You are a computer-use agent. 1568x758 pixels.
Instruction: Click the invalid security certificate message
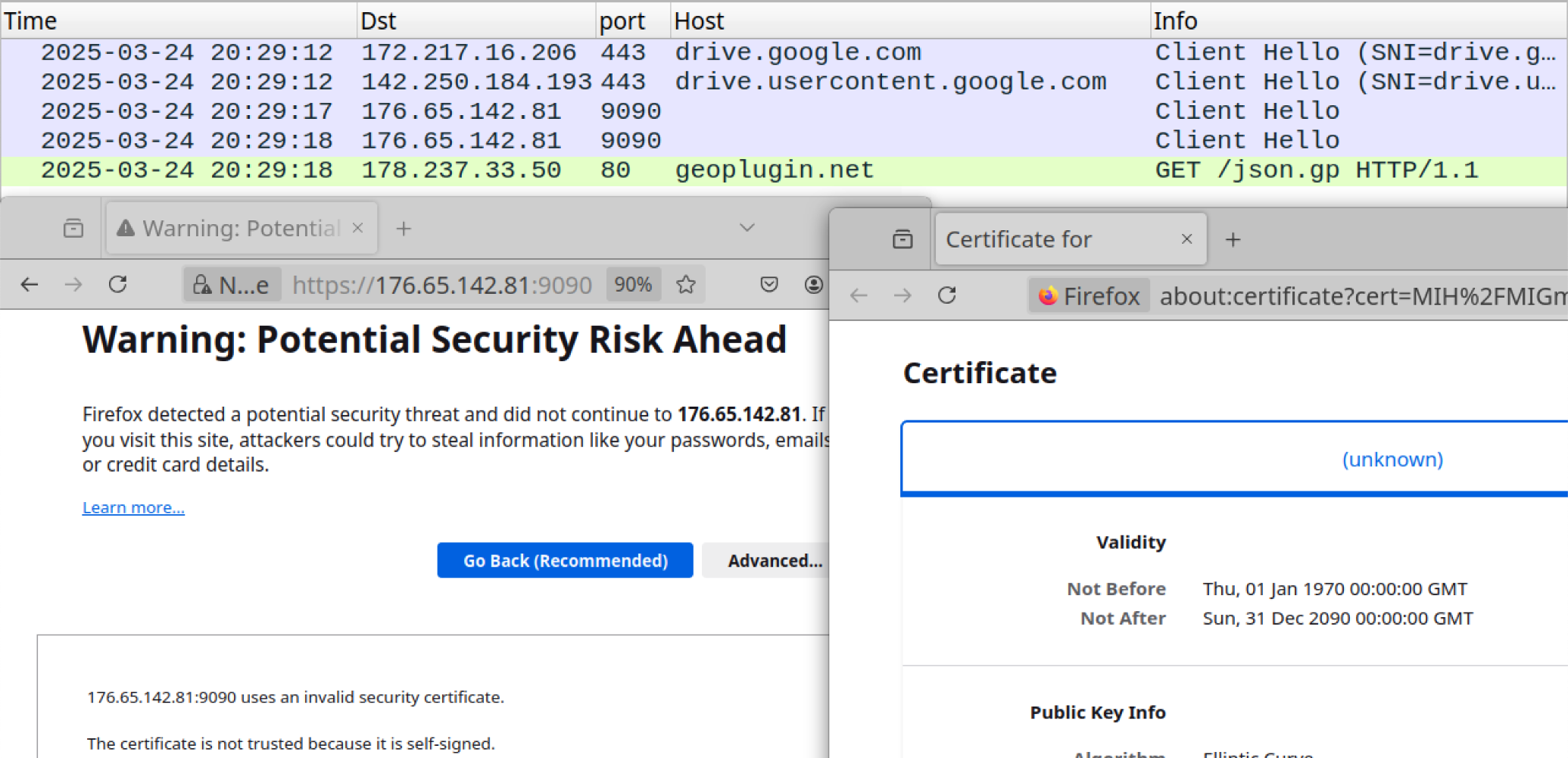295,697
